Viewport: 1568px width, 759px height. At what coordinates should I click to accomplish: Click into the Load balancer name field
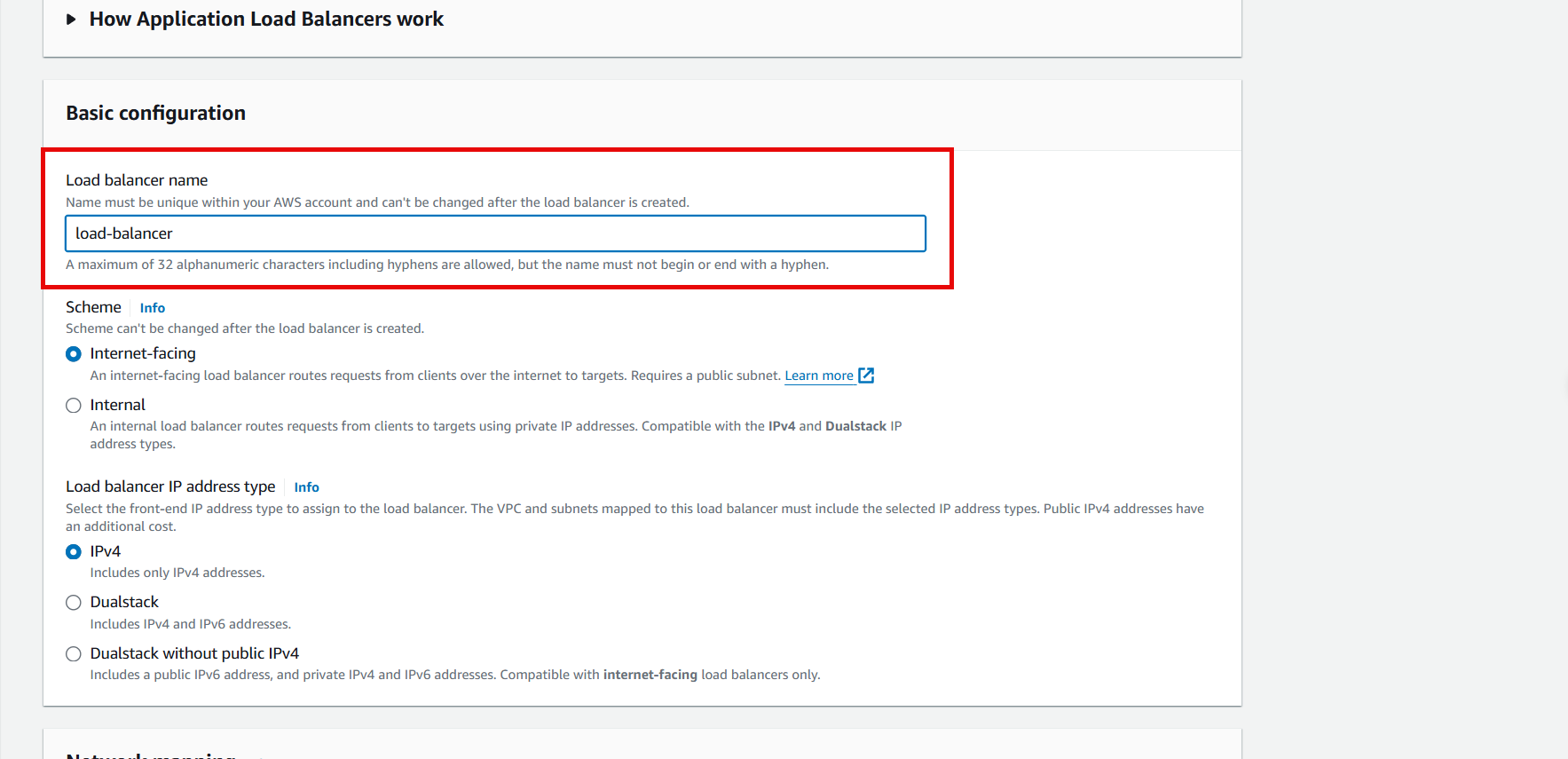click(x=495, y=233)
